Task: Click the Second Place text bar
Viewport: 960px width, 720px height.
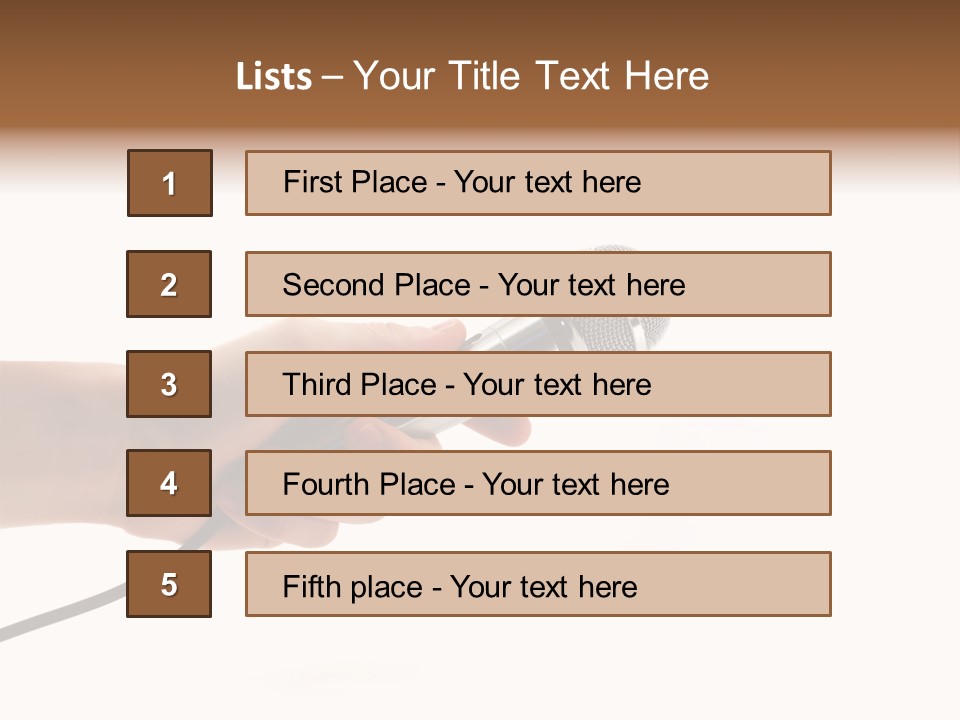Action: click(538, 284)
